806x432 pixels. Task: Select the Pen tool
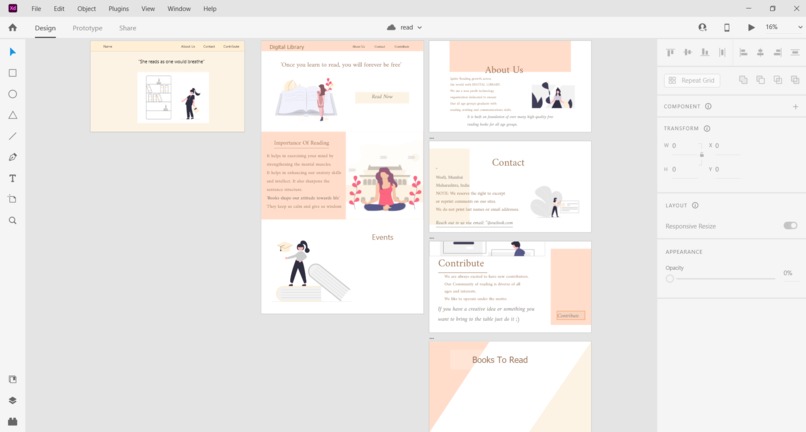[x=13, y=157]
